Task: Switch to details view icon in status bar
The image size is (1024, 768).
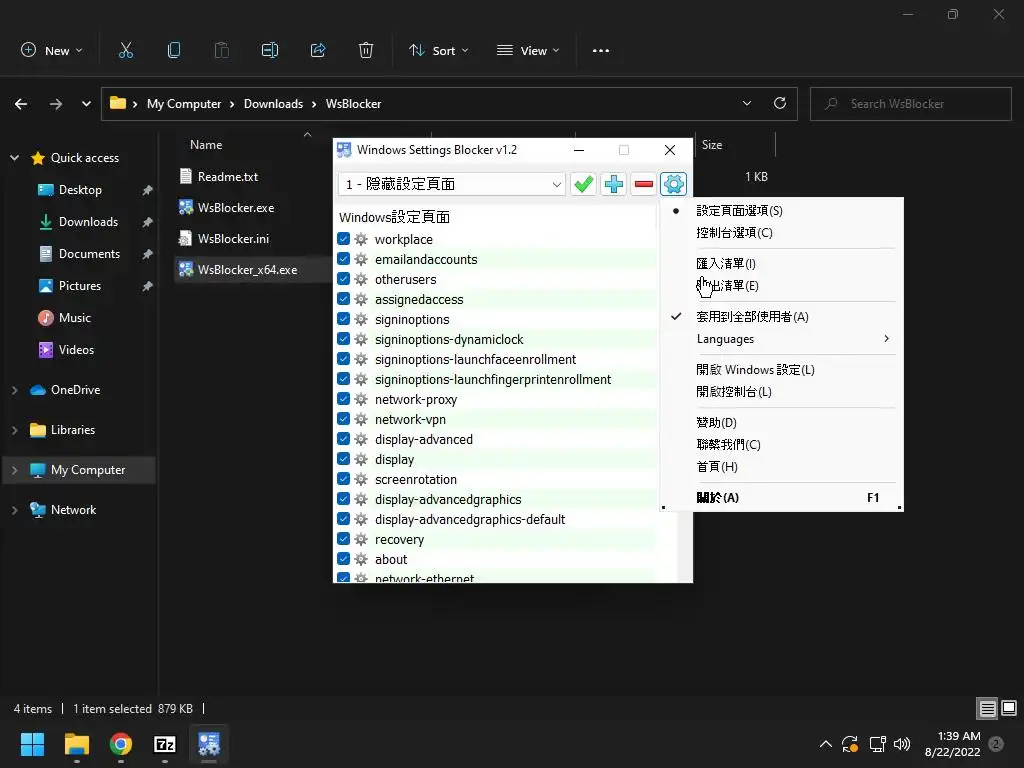Action: tap(987, 708)
